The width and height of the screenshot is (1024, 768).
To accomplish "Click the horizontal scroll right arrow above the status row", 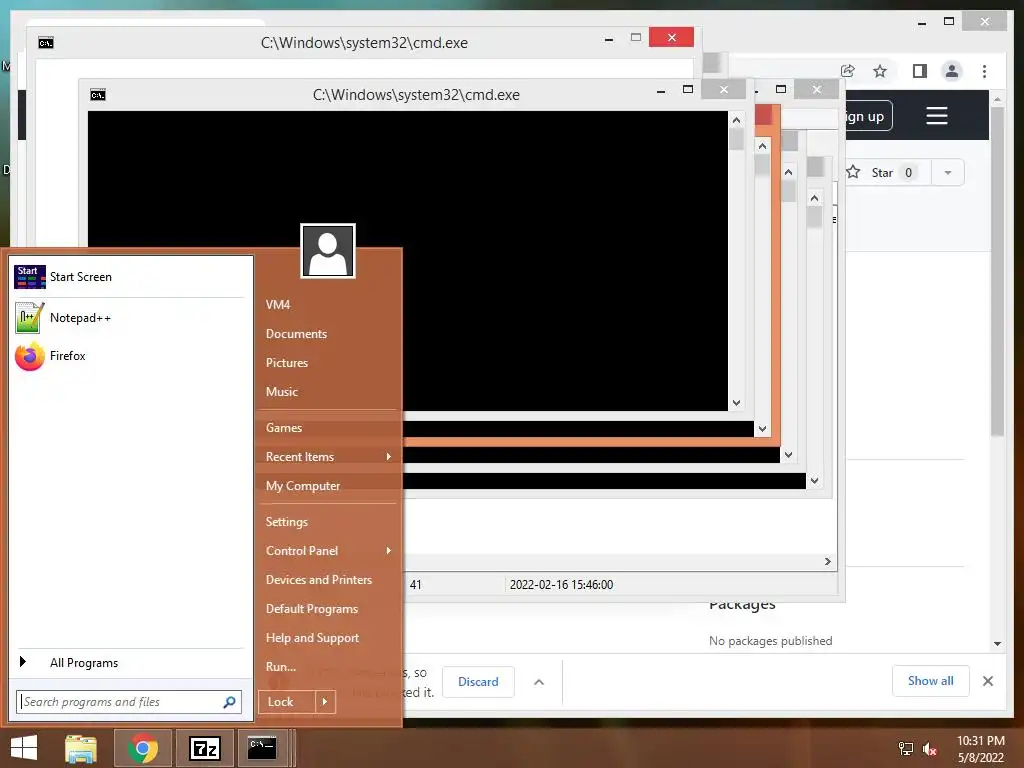I will point(827,562).
